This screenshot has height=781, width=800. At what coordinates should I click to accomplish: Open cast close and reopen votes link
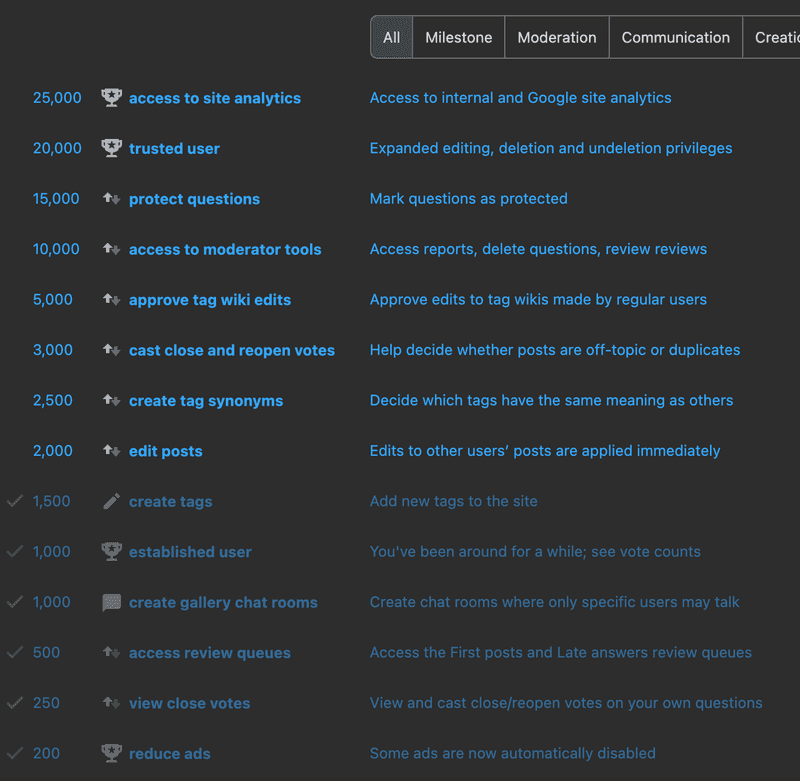pyautogui.click(x=232, y=350)
